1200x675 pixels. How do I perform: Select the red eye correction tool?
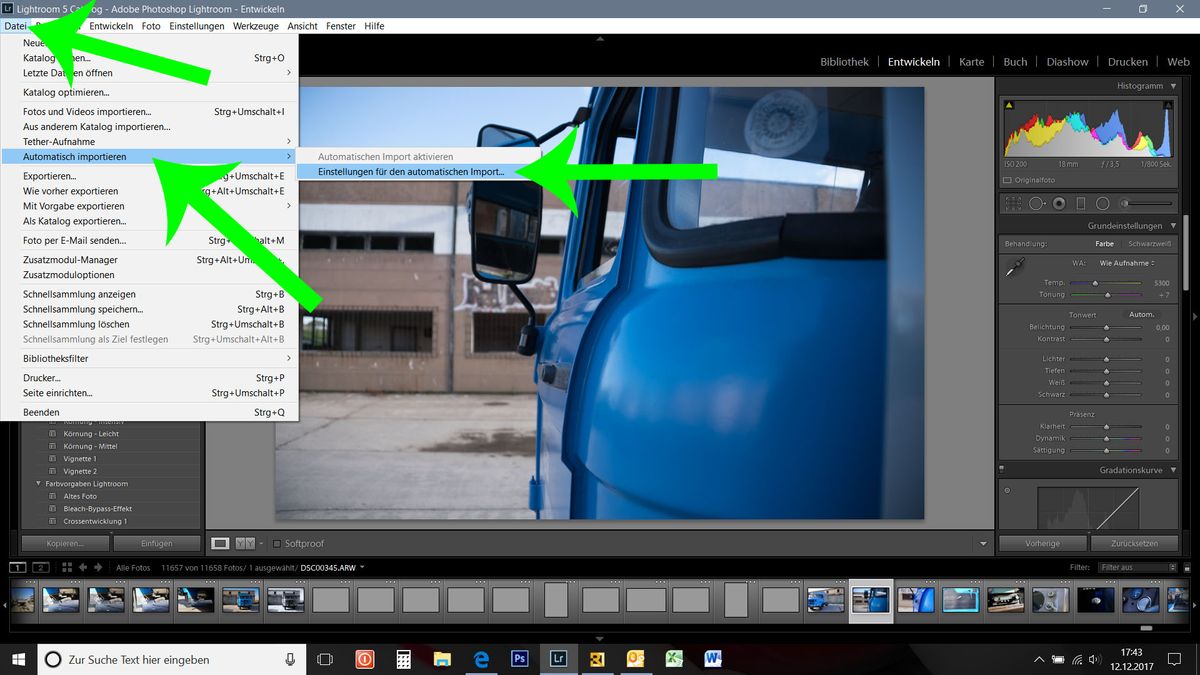point(1059,203)
